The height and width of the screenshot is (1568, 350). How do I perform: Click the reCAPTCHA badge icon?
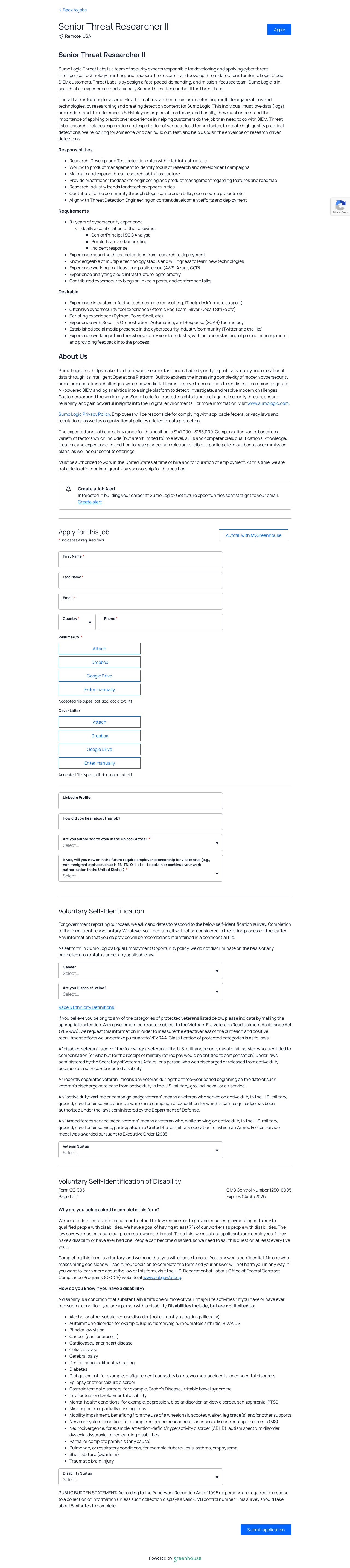340,206
